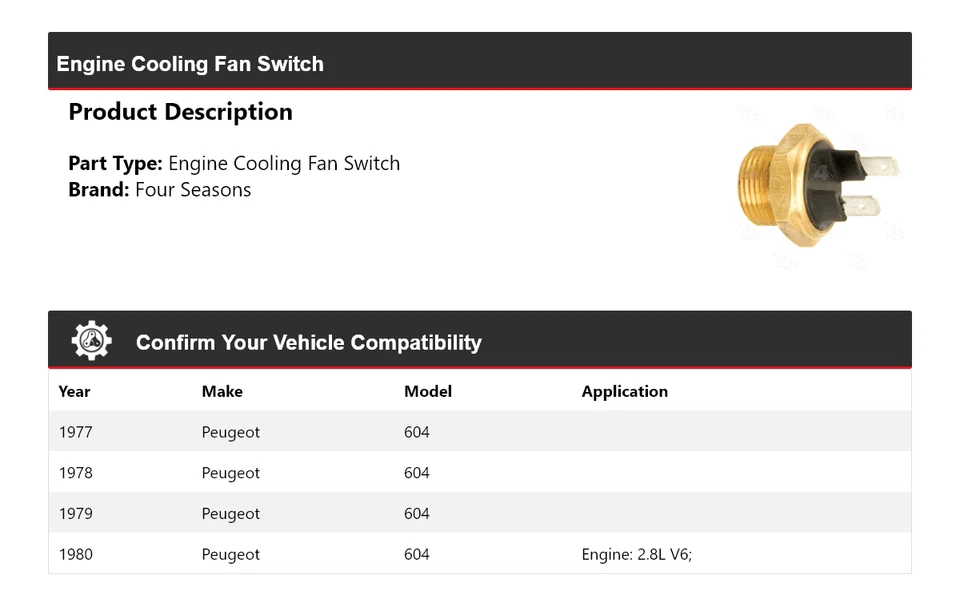The image size is (960, 606).
Task: Click the Year column header
Action: (74, 391)
